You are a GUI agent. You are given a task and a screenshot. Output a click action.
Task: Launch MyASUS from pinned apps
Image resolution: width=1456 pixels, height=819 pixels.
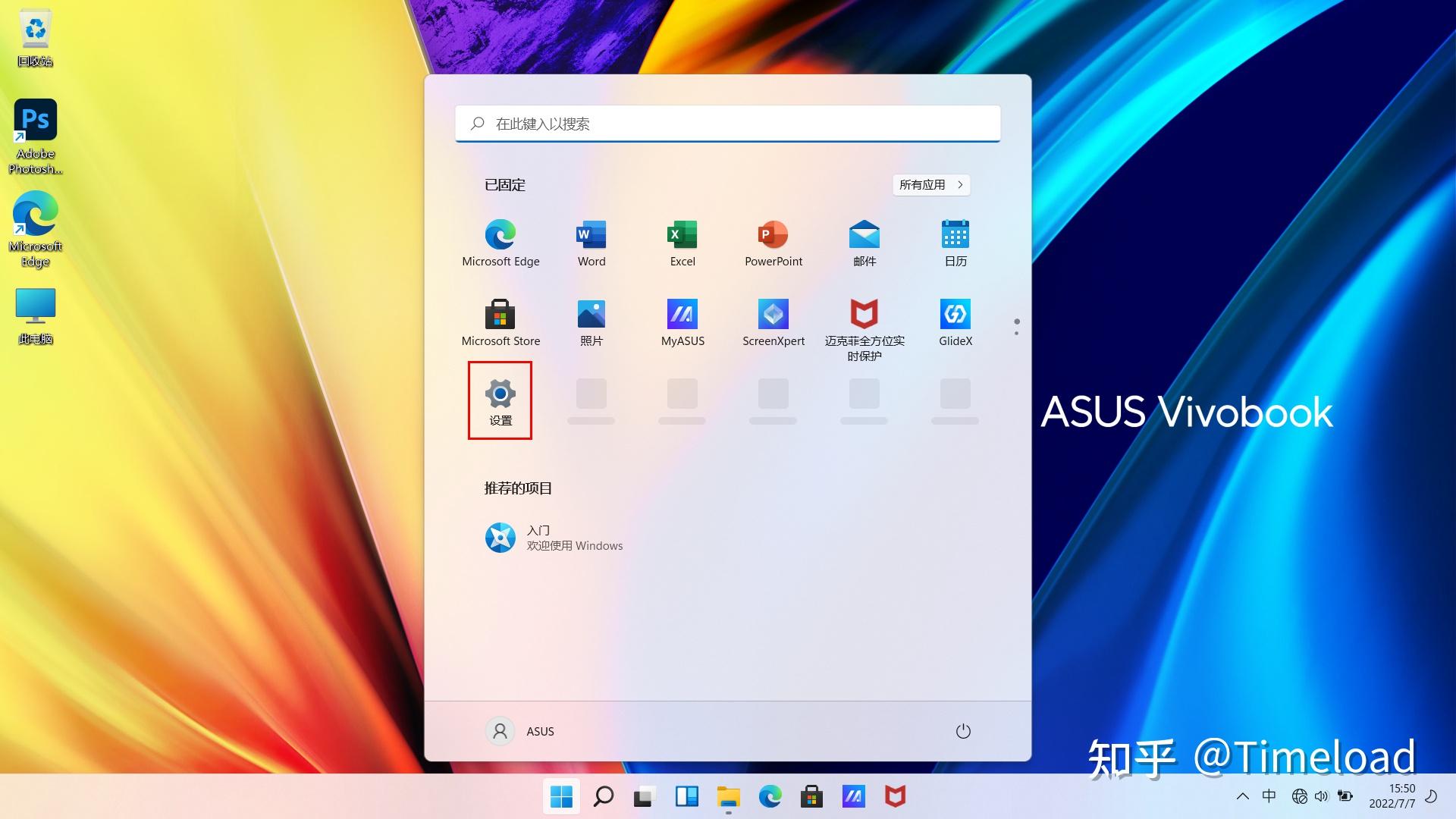pos(682,322)
